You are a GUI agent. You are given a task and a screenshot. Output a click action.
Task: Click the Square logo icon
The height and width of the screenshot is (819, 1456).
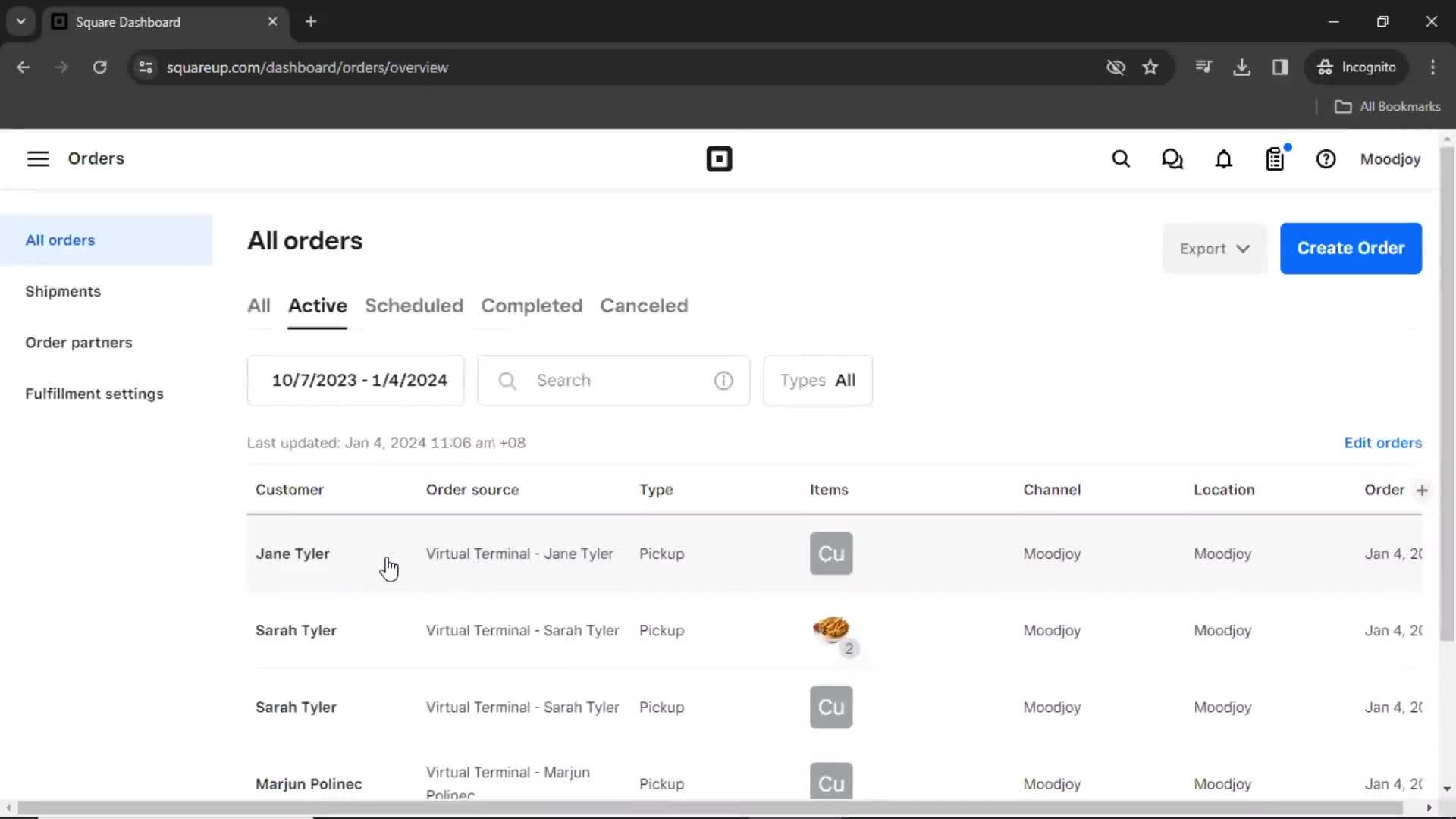point(719,159)
